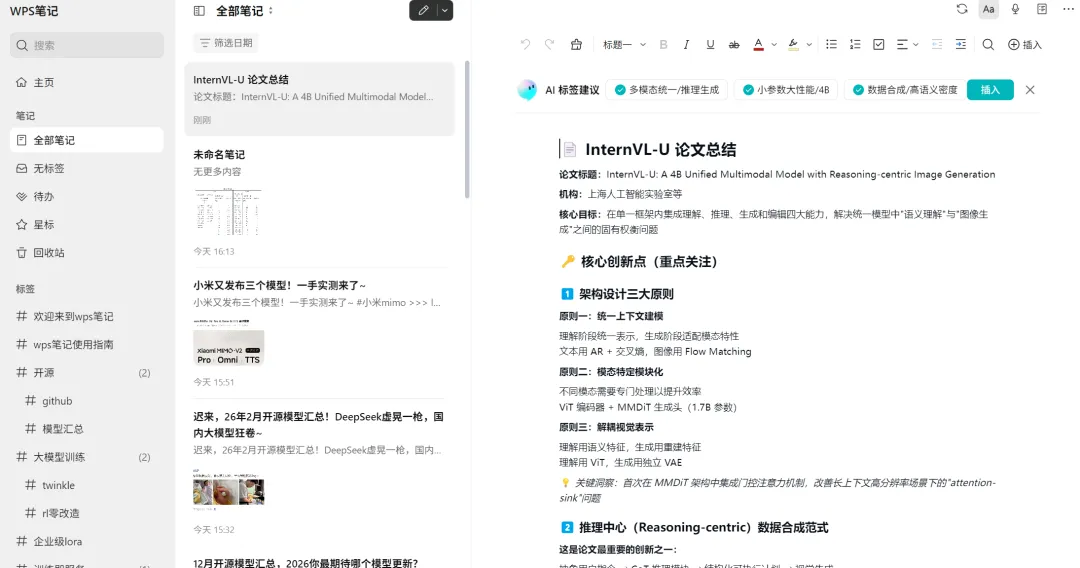
Task: Click the 插入 toolbar button
Action: (1025, 45)
